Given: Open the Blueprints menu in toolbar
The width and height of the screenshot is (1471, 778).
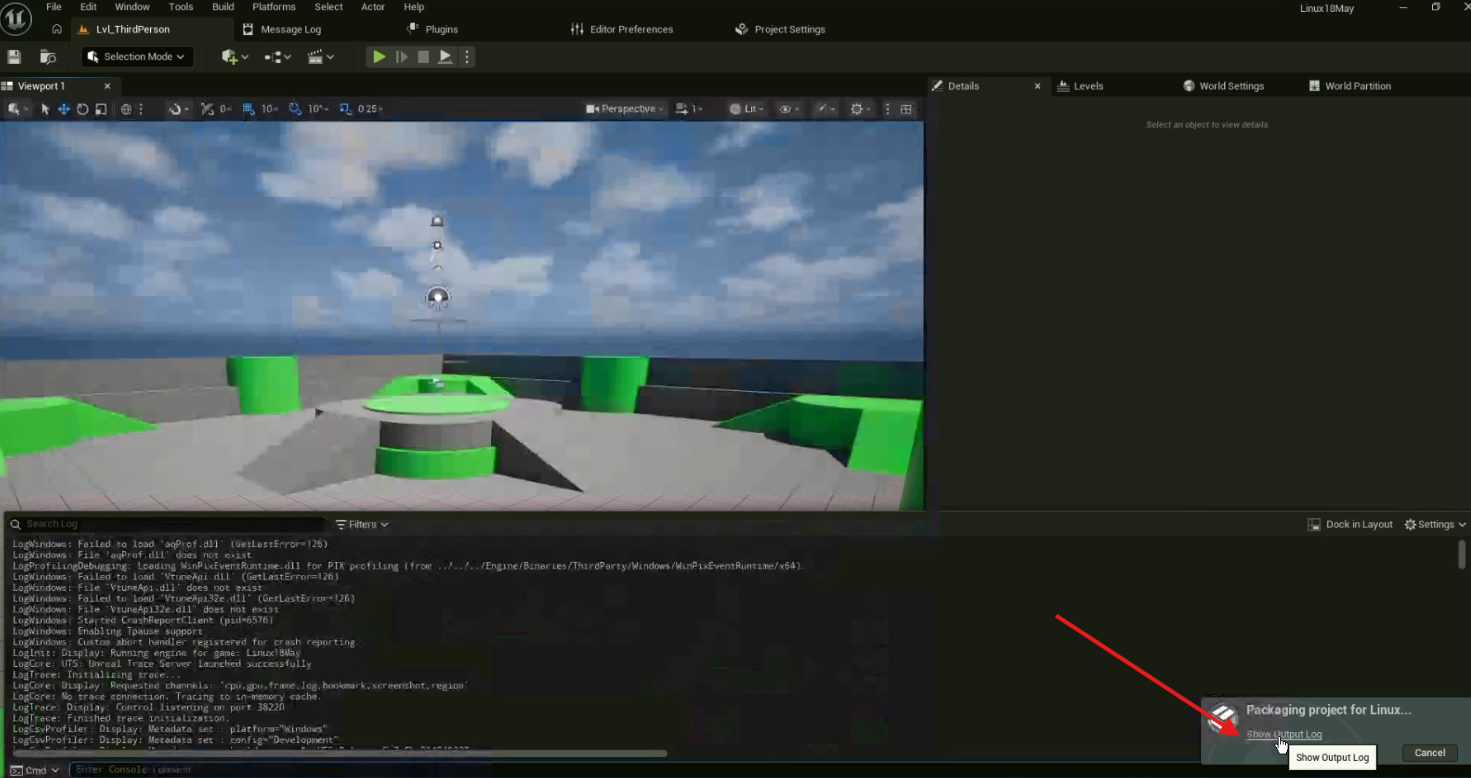Looking at the screenshot, I should 277,57.
